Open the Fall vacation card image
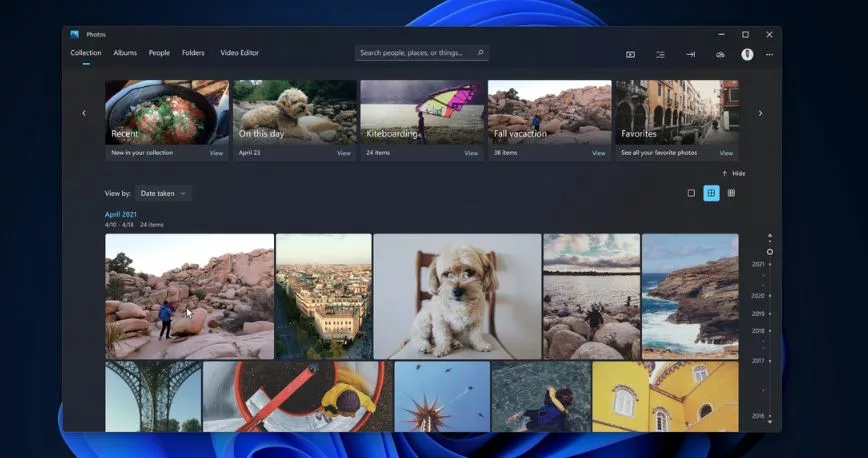Screen dimensions: 868x458 [550, 112]
